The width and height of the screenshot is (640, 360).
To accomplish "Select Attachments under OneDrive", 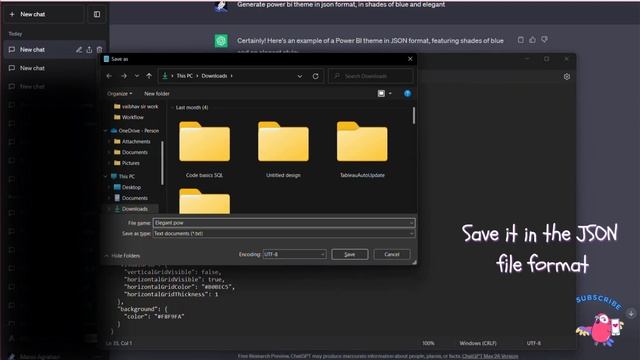I will [132, 142].
